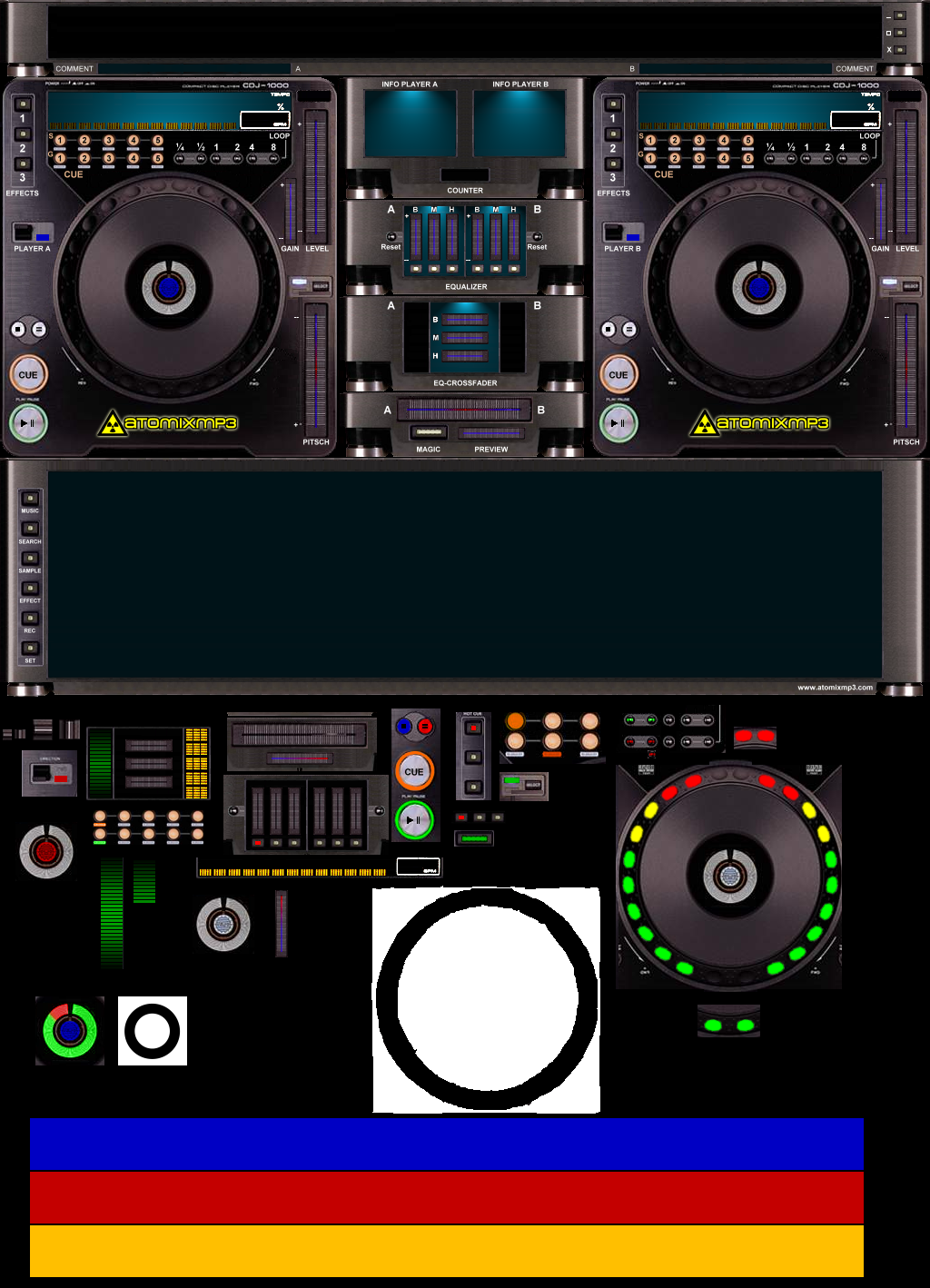
Task: Adjust the bass EQ-crossfader slider
Action: tap(465, 320)
